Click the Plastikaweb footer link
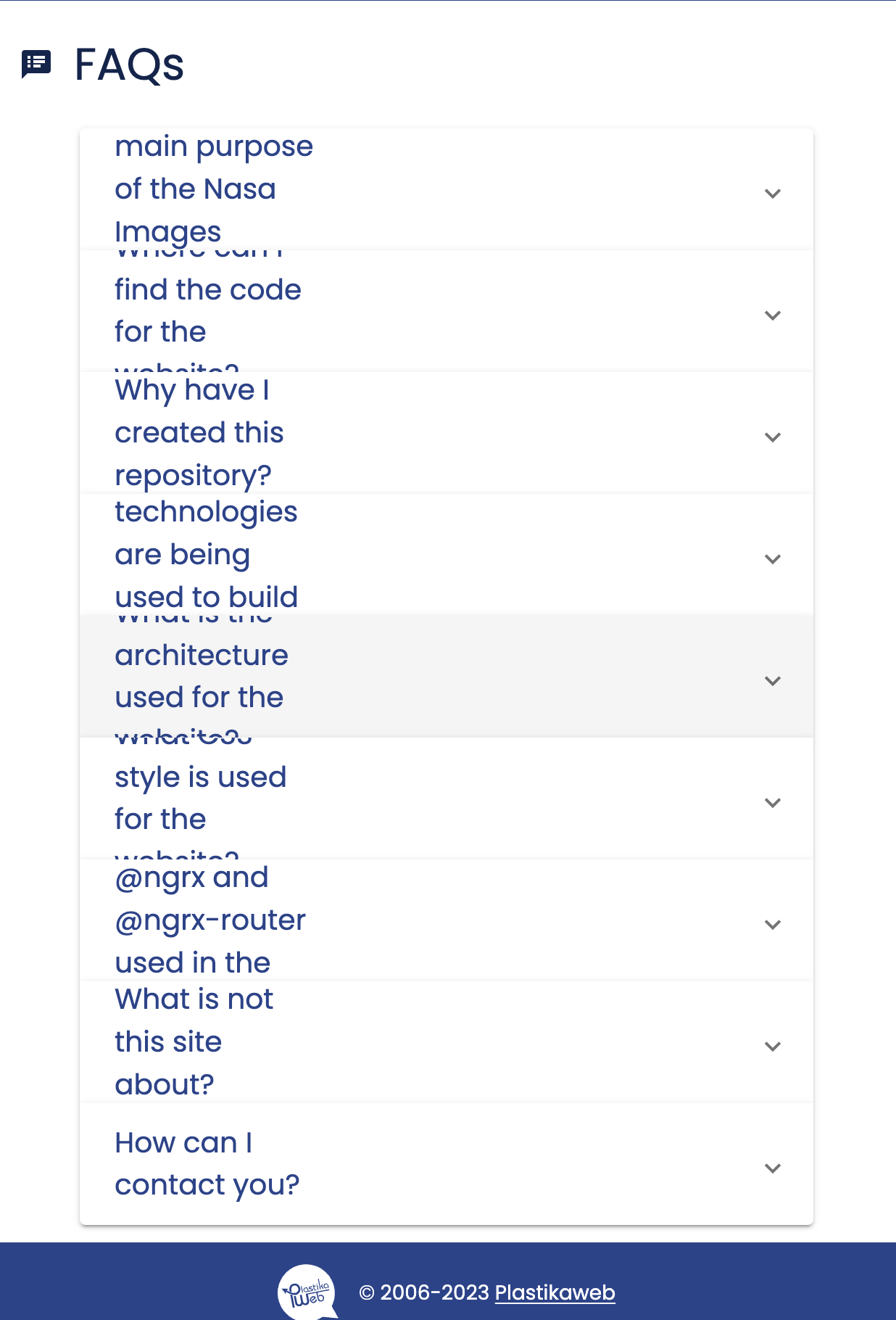 pos(555,1294)
